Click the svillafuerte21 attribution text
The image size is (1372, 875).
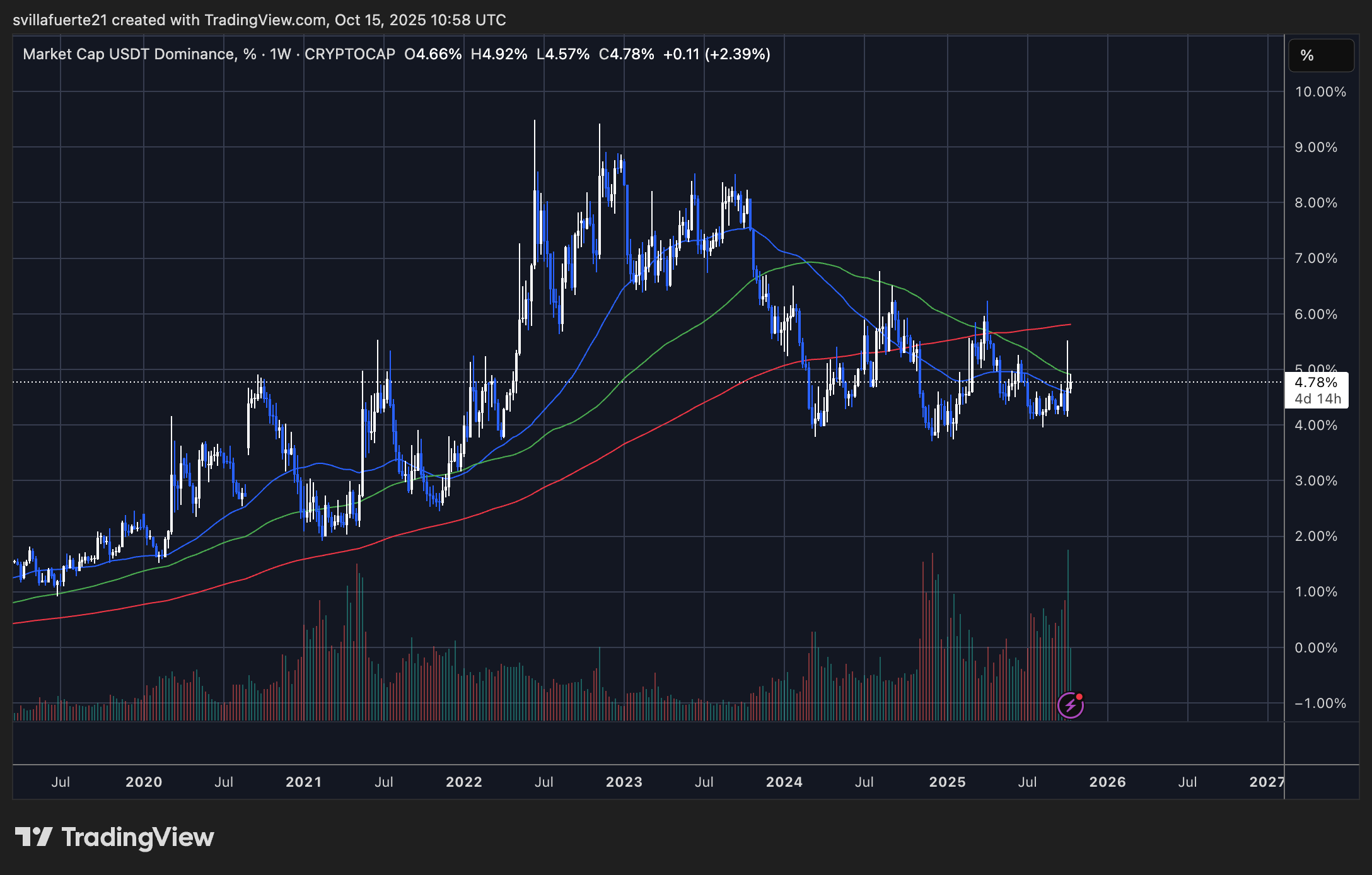[61, 20]
